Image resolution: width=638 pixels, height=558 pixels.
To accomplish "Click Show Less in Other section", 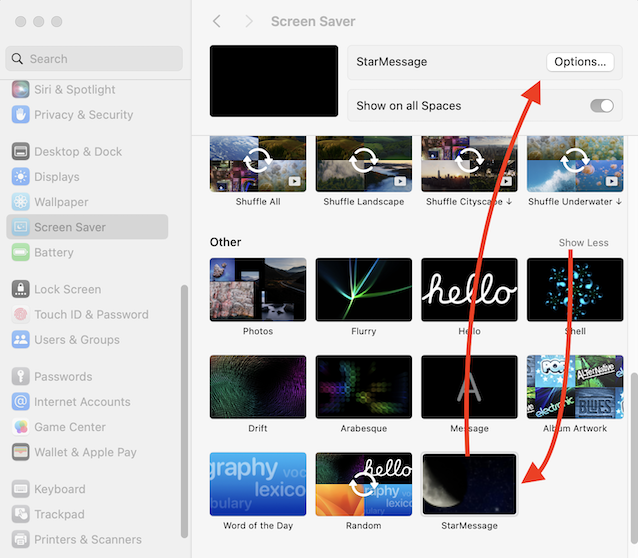I will click(x=583, y=243).
